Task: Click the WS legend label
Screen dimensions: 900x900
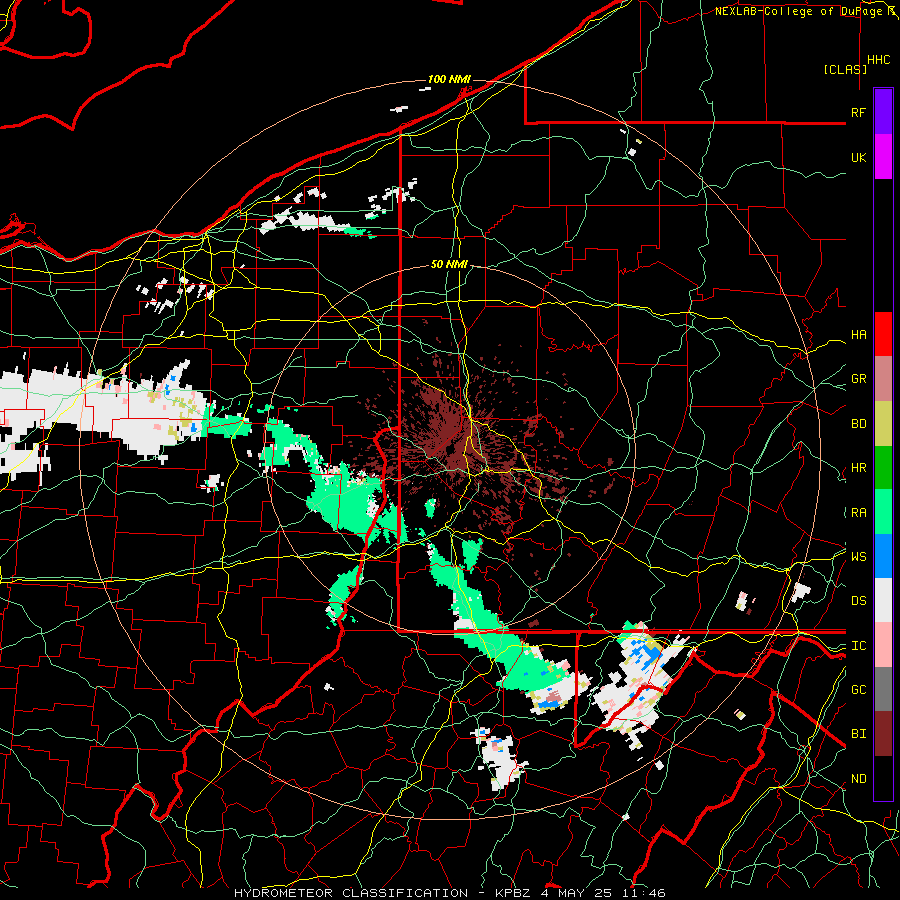Action: (x=858, y=557)
